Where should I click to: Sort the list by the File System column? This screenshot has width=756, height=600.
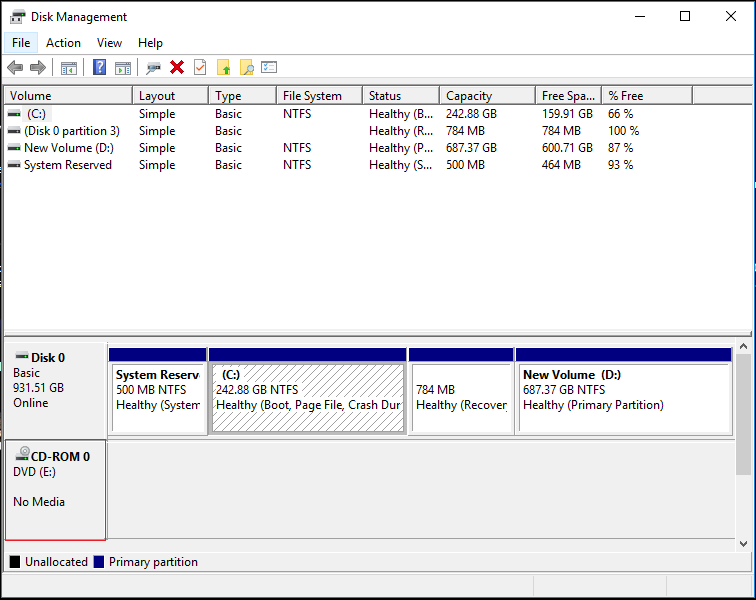click(x=318, y=96)
